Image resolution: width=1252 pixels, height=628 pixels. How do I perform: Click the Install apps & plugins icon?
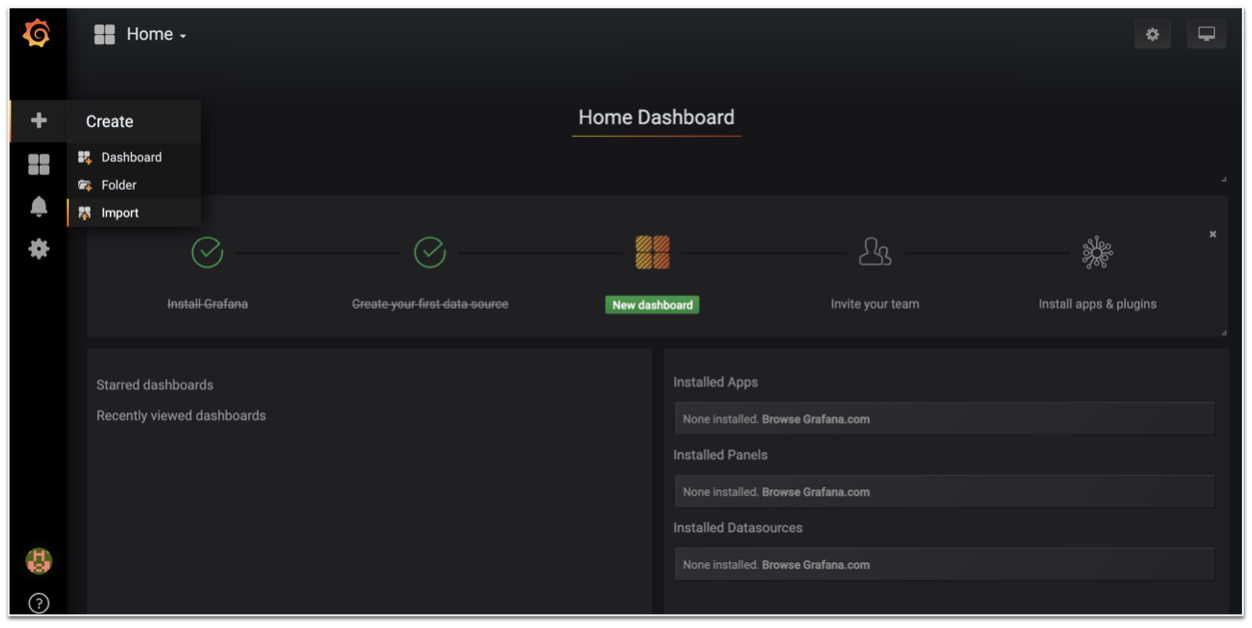pyautogui.click(x=1097, y=252)
